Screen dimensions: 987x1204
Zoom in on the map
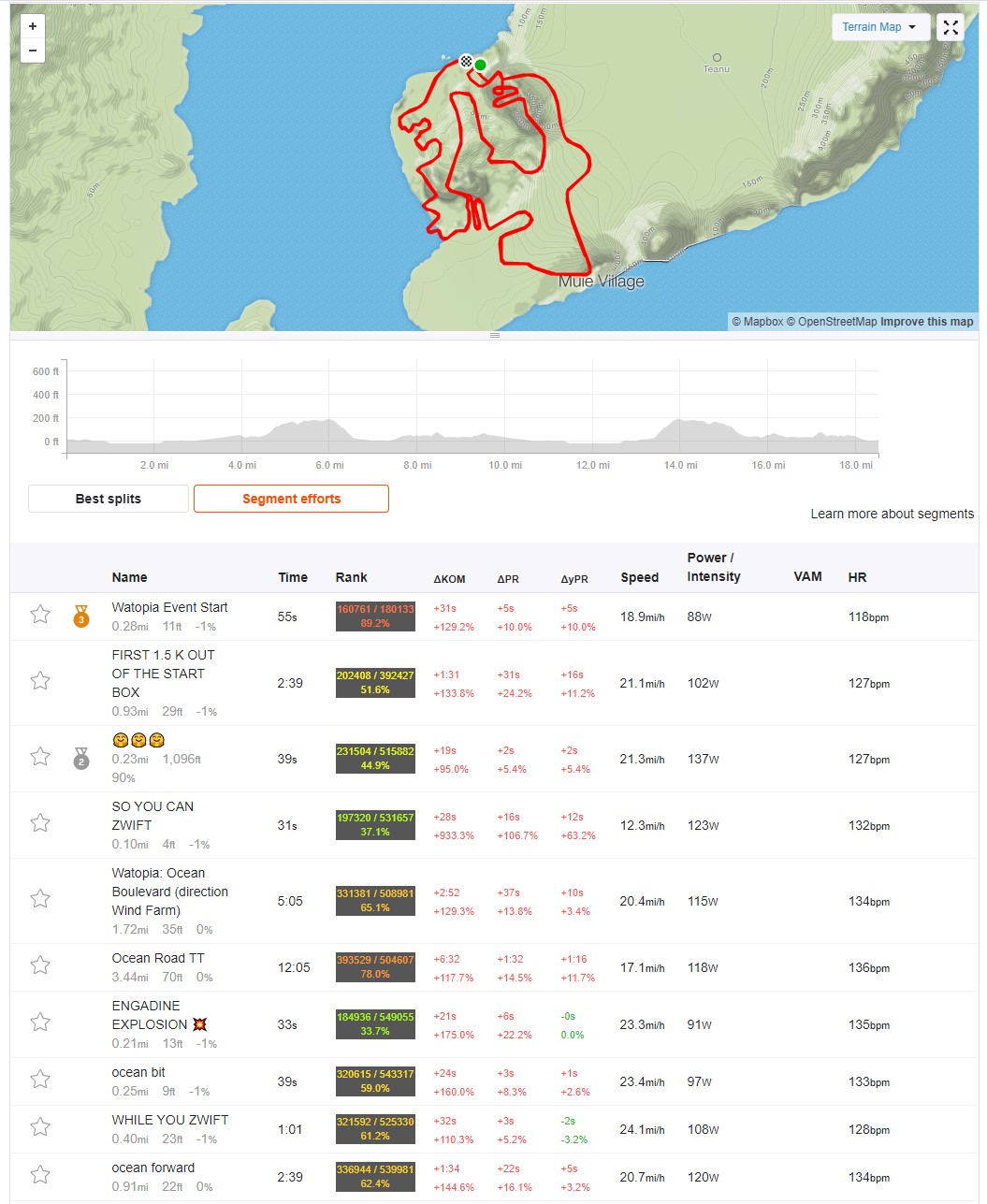click(x=33, y=26)
